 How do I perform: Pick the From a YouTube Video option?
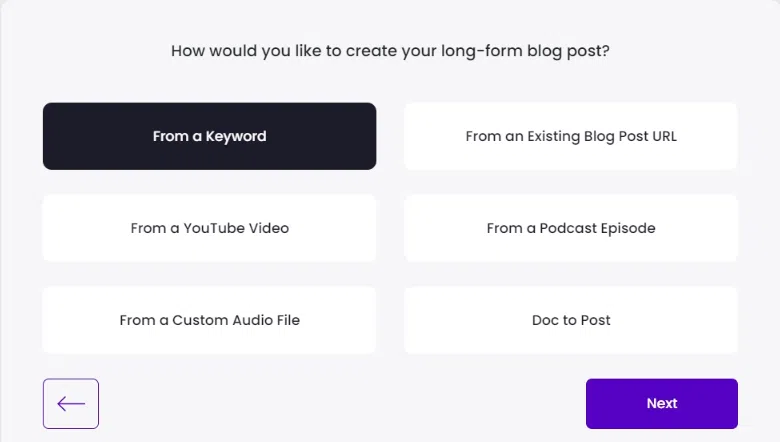click(209, 228)
